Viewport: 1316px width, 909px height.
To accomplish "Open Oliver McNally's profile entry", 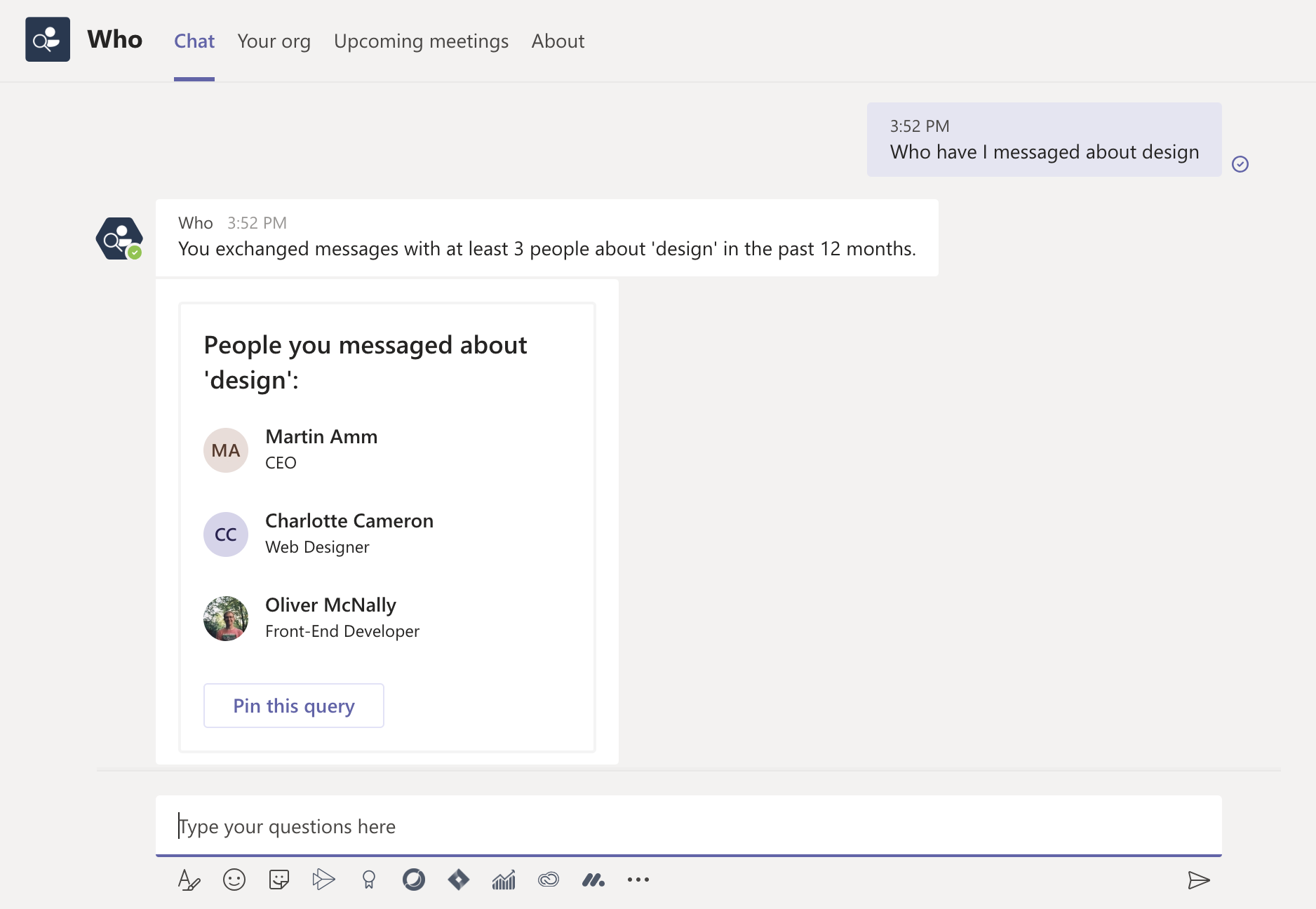I will tap(330, 605).
